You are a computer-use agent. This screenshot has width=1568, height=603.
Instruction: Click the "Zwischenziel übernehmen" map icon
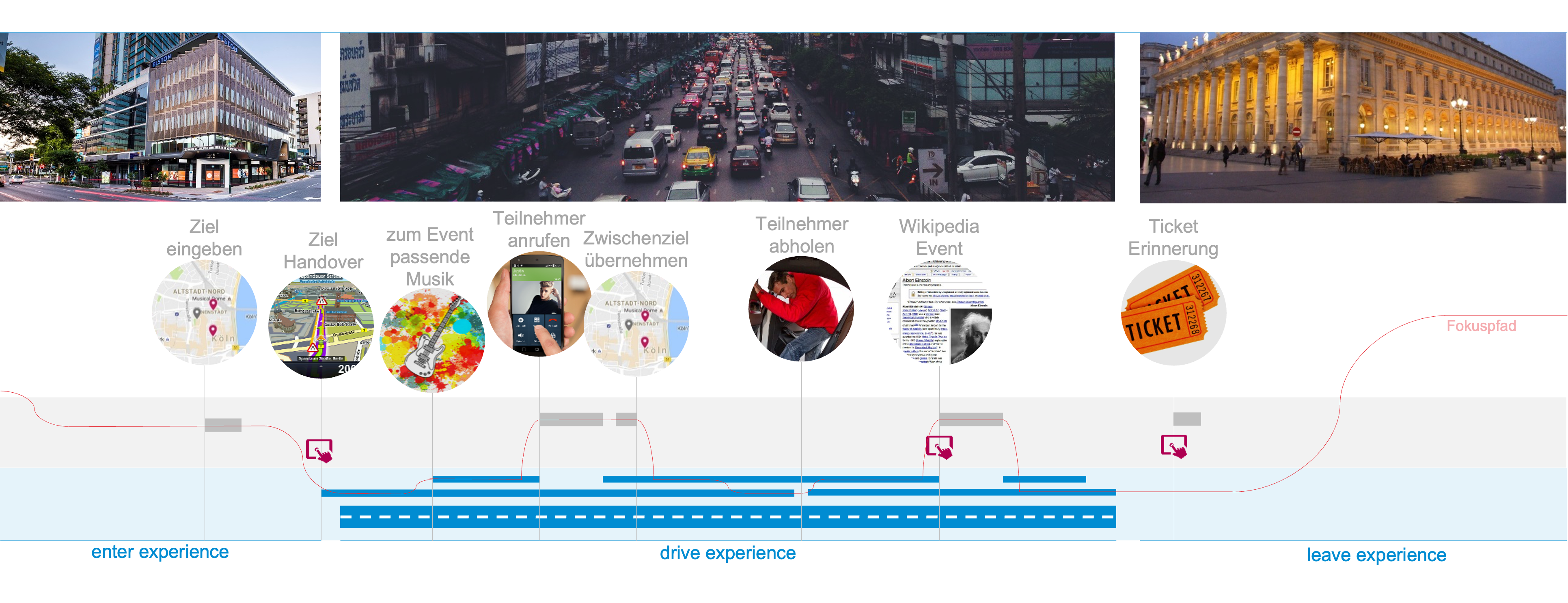tap(637, 323)
